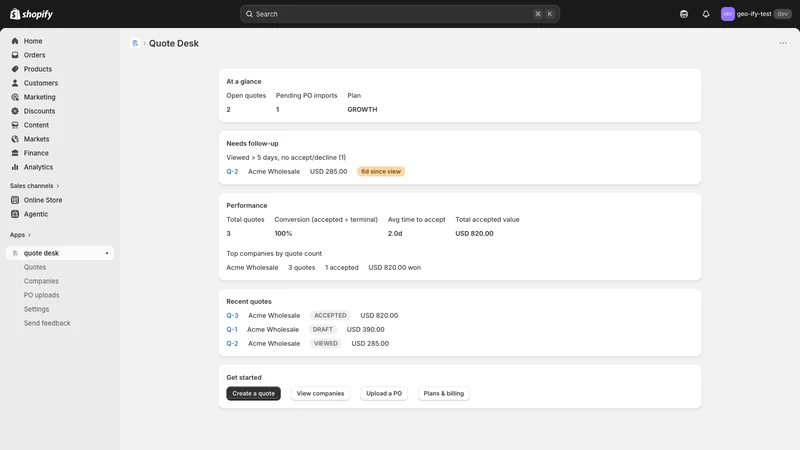Click the Orders inbox icon

pyautogui.click(x=15, y=55)
